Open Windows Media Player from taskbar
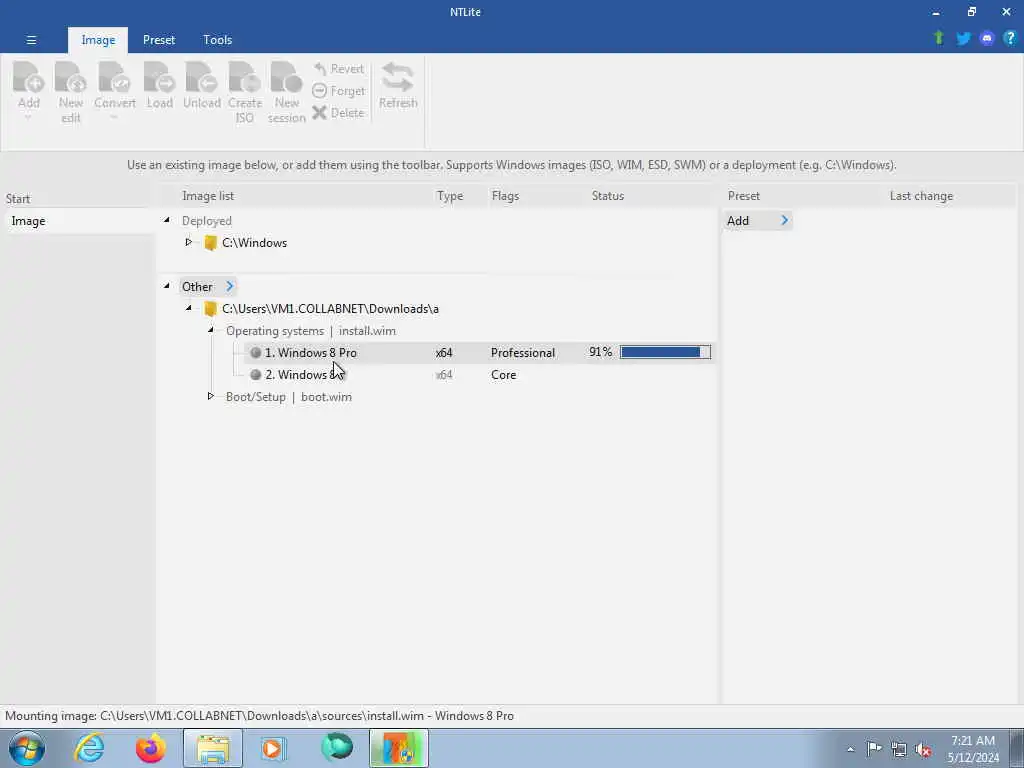 [273, 748]
